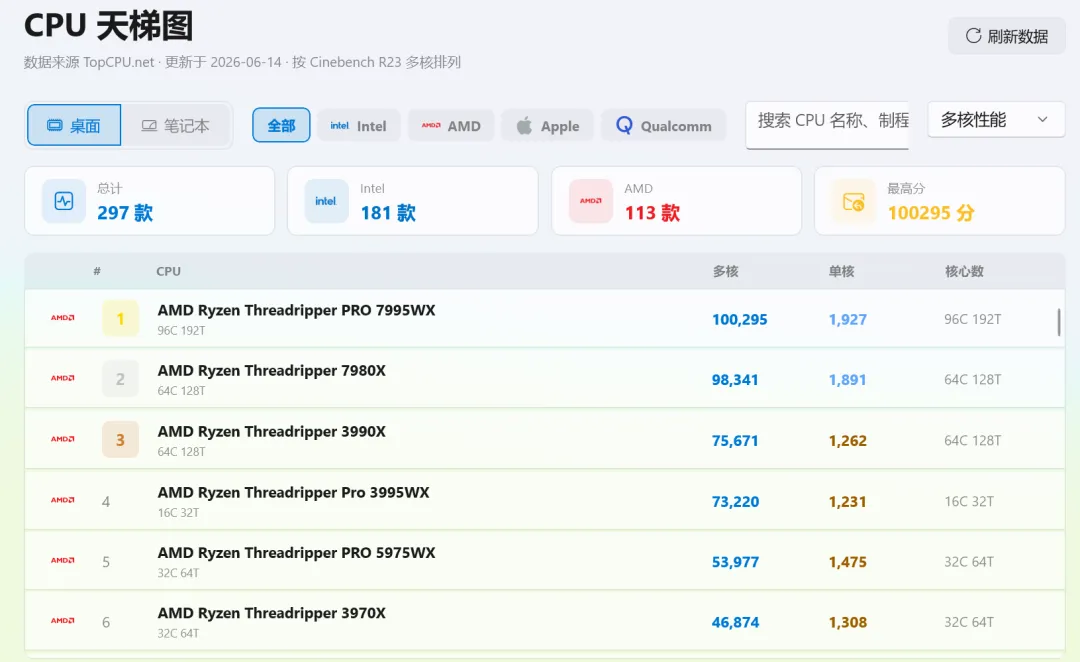
Task: Click the AMD logo in the AMD filter
Action: [x=431, y=125]
